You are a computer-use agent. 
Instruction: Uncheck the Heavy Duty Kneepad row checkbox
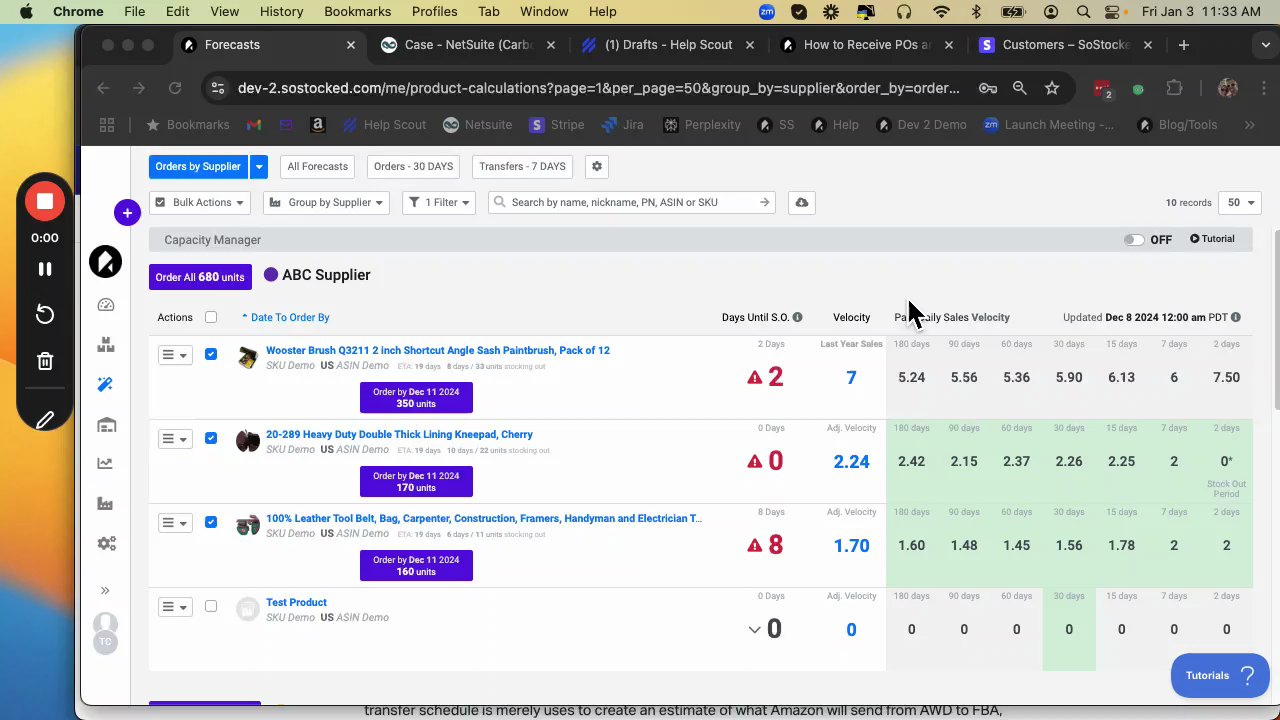click(211, 438)
